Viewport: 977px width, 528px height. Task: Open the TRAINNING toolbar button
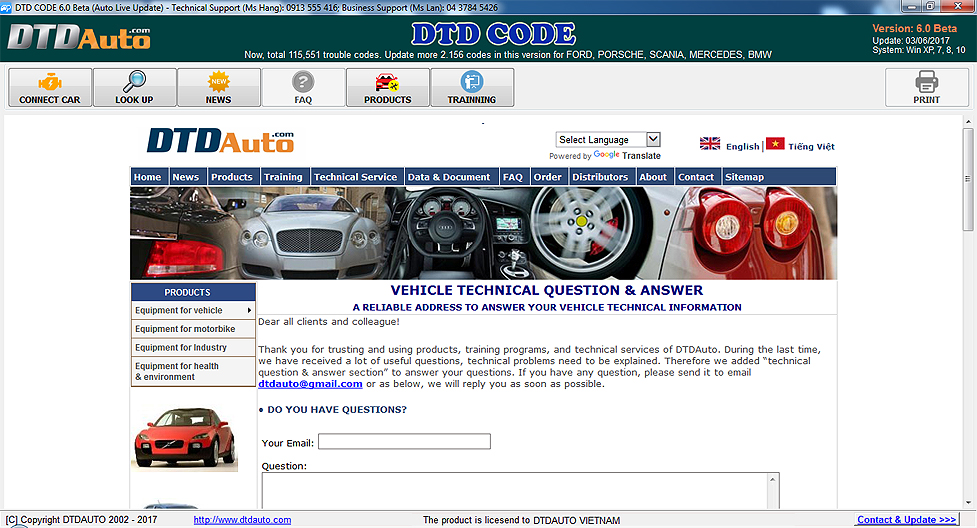[472, 87]
